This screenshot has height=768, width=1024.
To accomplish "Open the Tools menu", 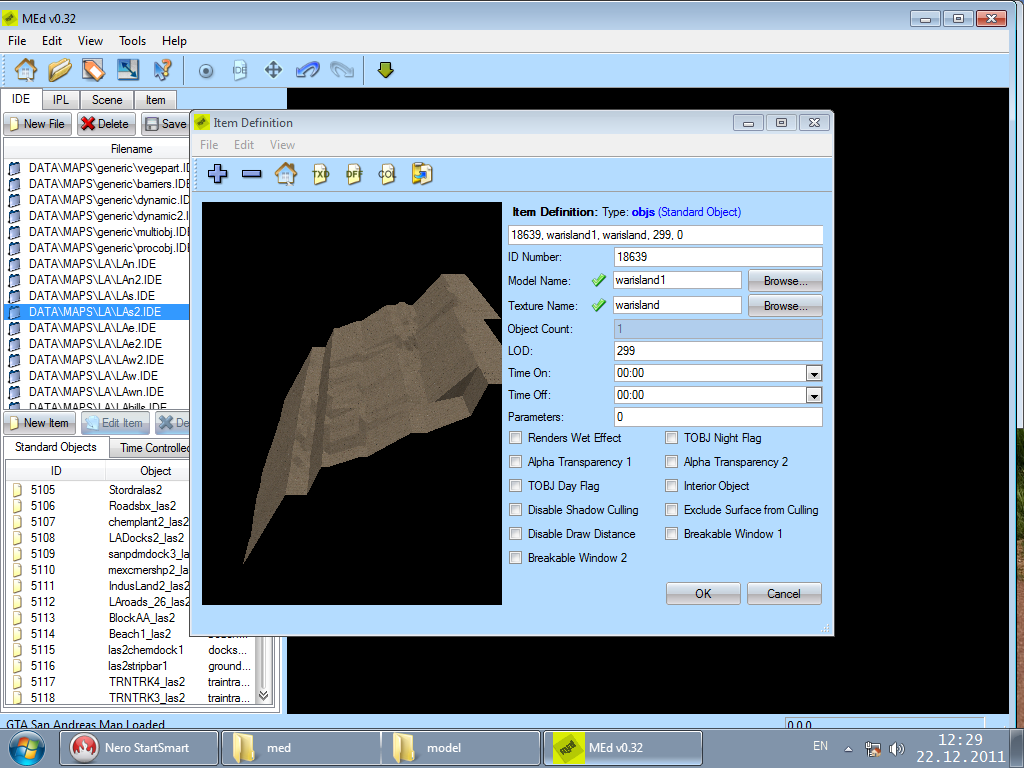I will coord(132,41).
